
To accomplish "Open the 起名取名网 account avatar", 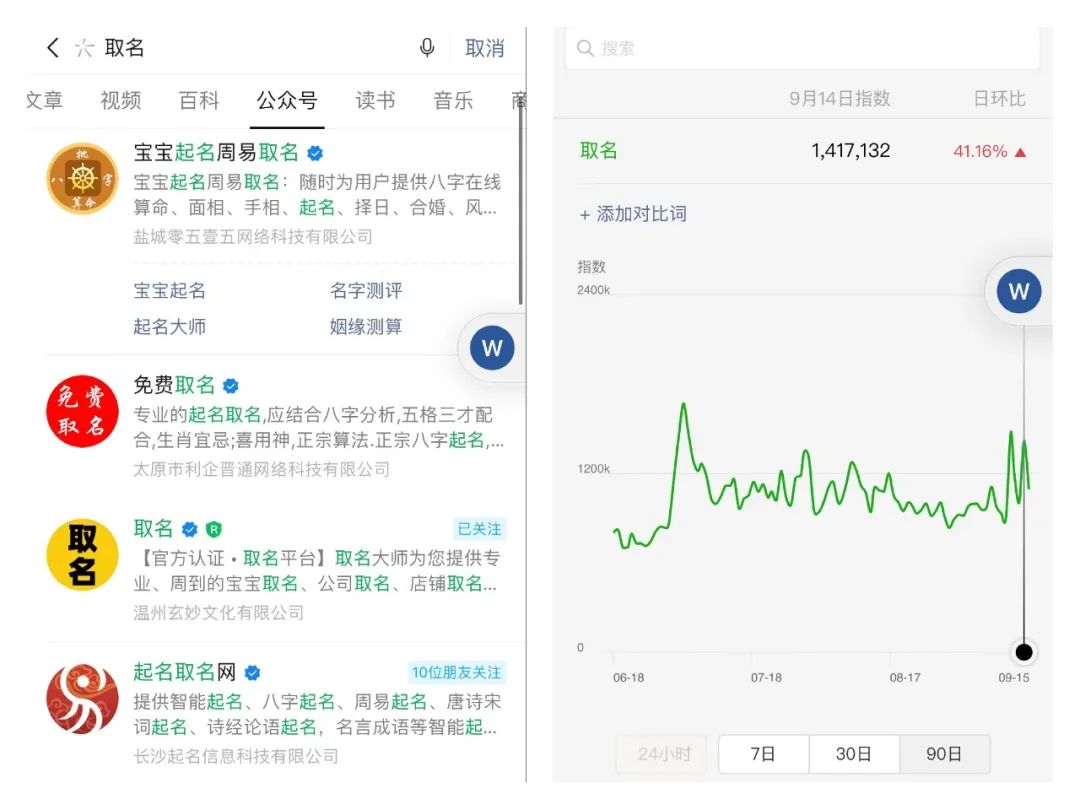I will click(82, 700).
